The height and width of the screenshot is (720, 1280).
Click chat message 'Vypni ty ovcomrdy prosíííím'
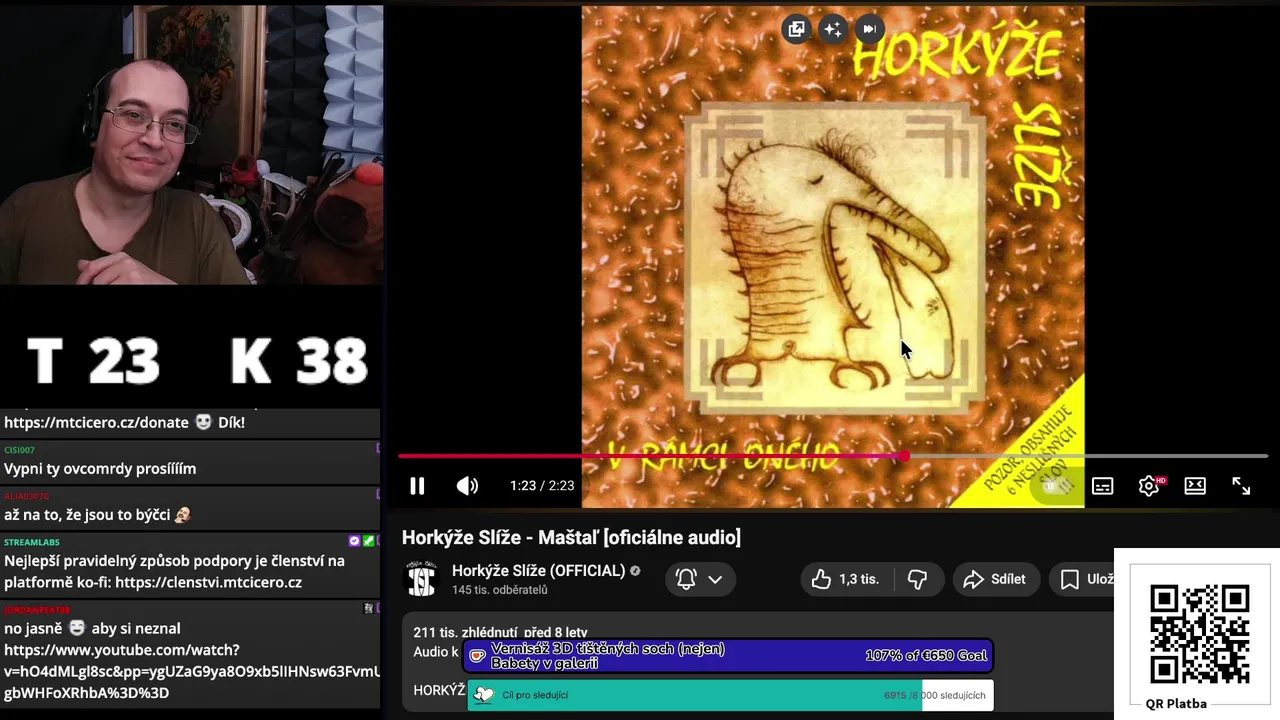click(100, 469)
